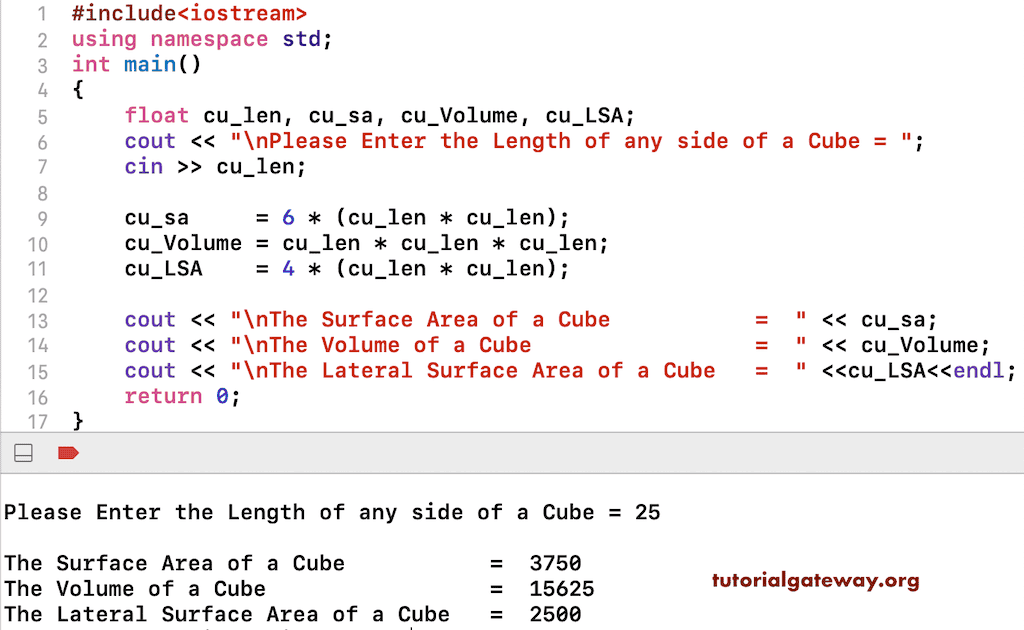Click the console panel icon

22,452
